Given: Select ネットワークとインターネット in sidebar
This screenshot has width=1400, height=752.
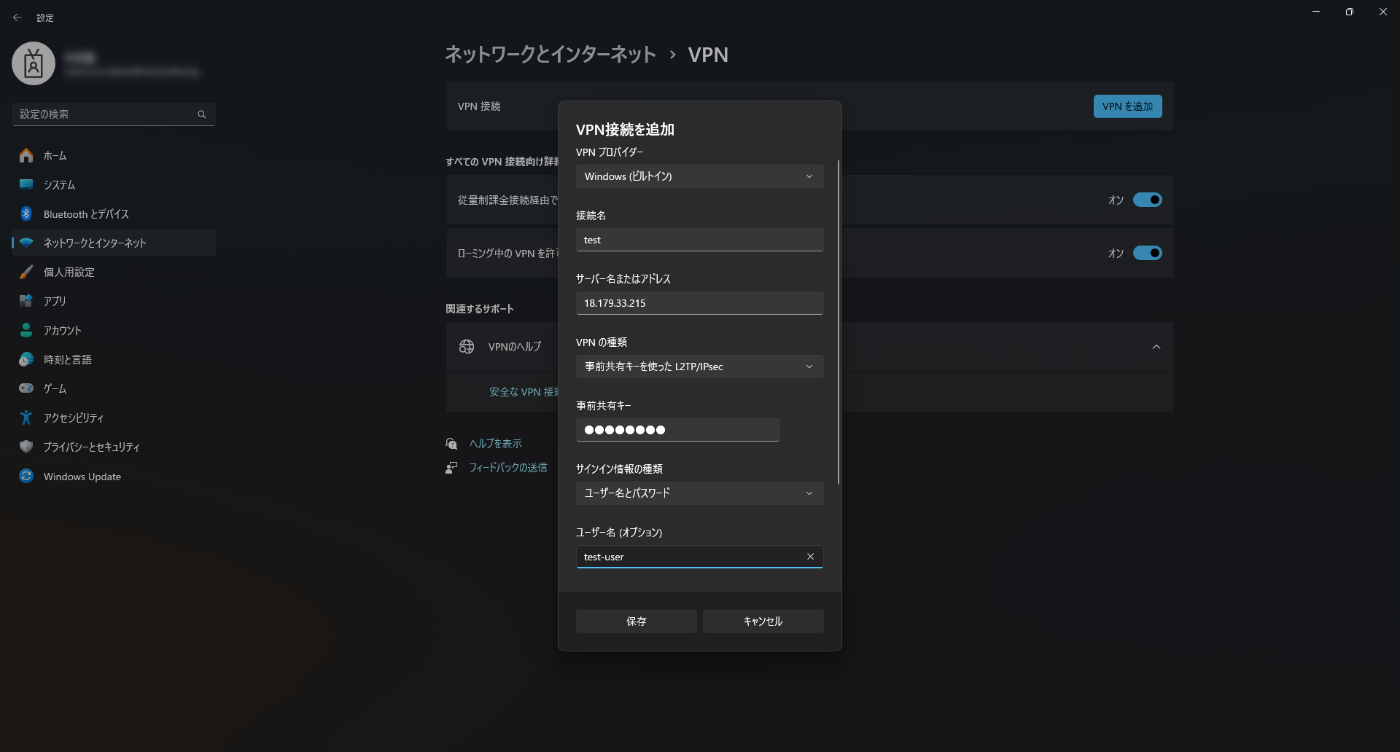Looking at the screenshot, I should tap(114, 243).
